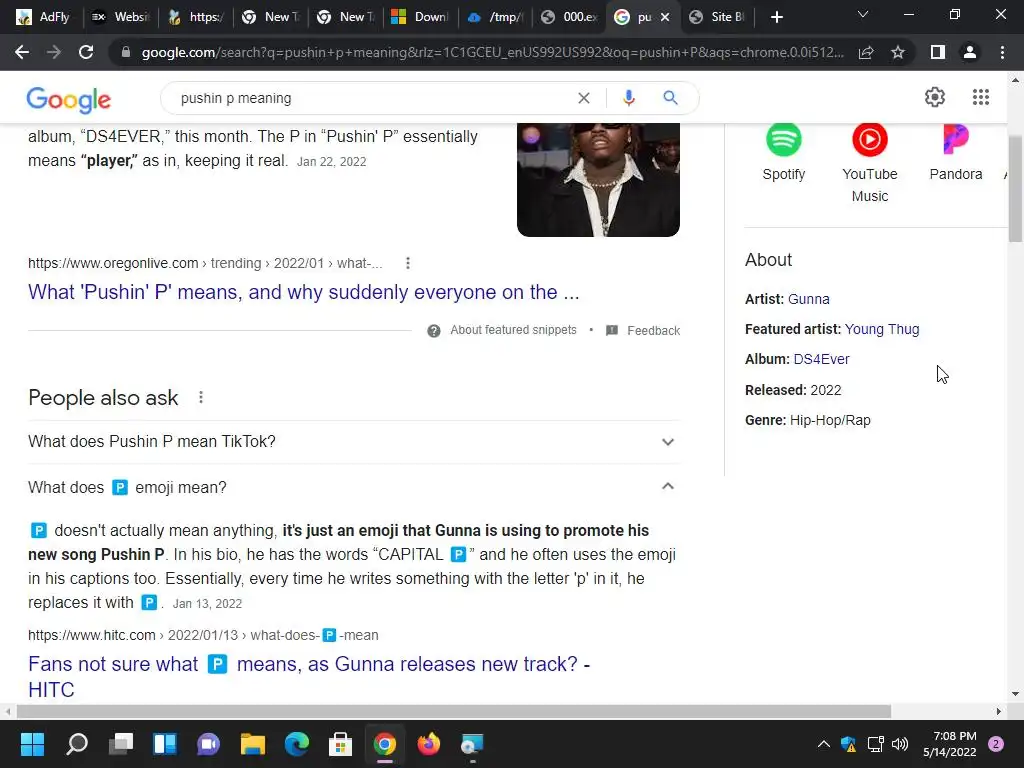The image size is (1024, 768).
Task: Share this page from address bar
Action: 866,52
